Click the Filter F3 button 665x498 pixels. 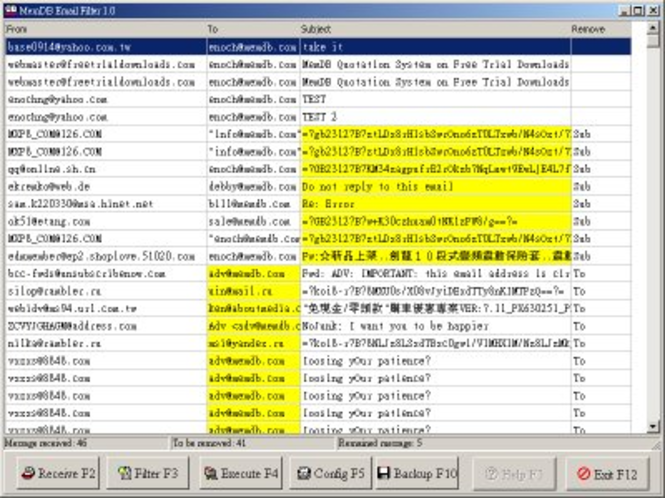point(147,473)
